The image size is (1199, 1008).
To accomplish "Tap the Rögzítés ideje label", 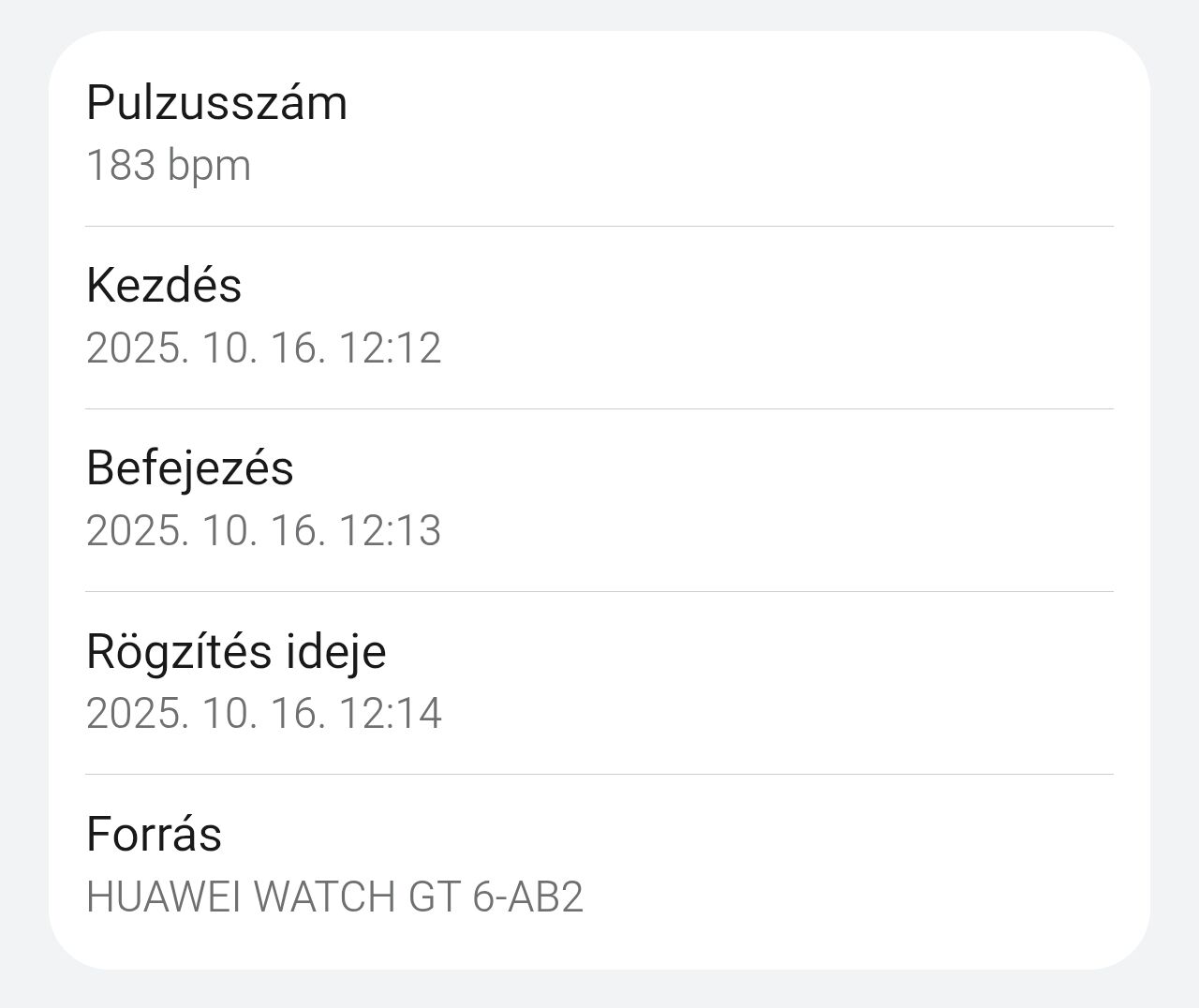I will click(x=236, y=650).
